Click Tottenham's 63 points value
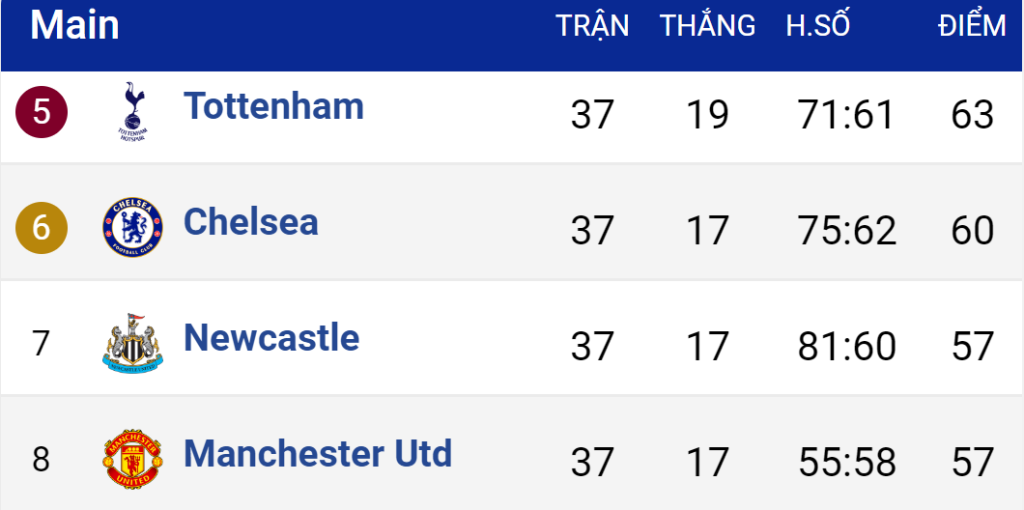The height and width of the screenshot is (510, 1024). pyautogui.click(x=972, y=115)
